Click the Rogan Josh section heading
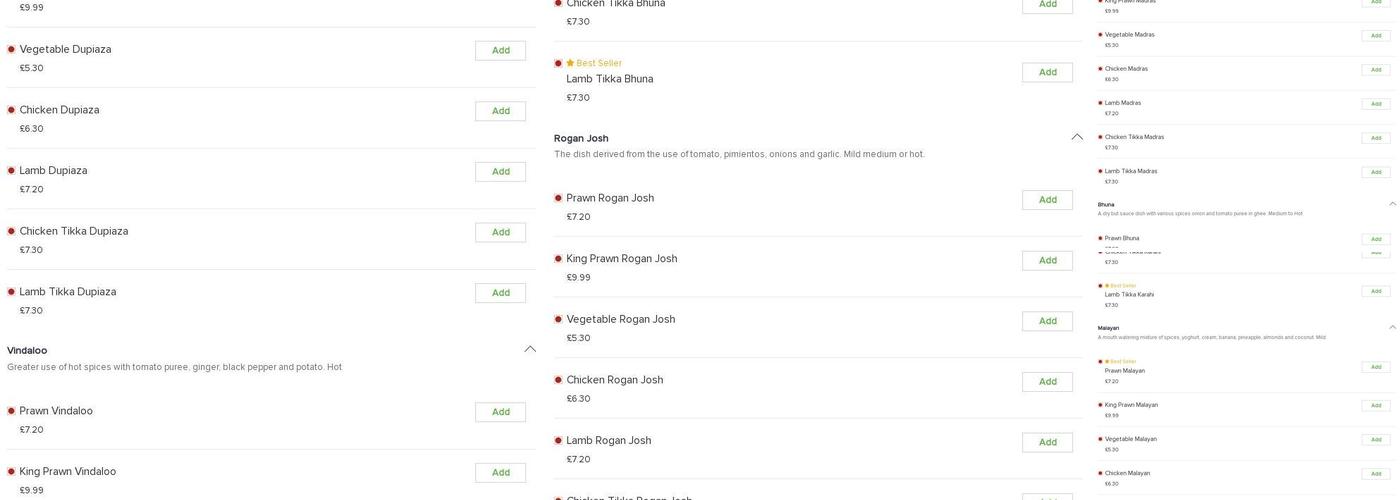This screenshot has width=1400, height=500. tap(581, 138)
